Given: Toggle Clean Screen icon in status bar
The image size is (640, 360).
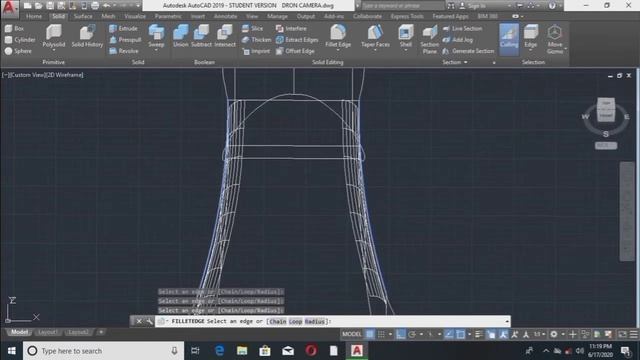Looking at the screenshot, I should click(x=622, y=334).
